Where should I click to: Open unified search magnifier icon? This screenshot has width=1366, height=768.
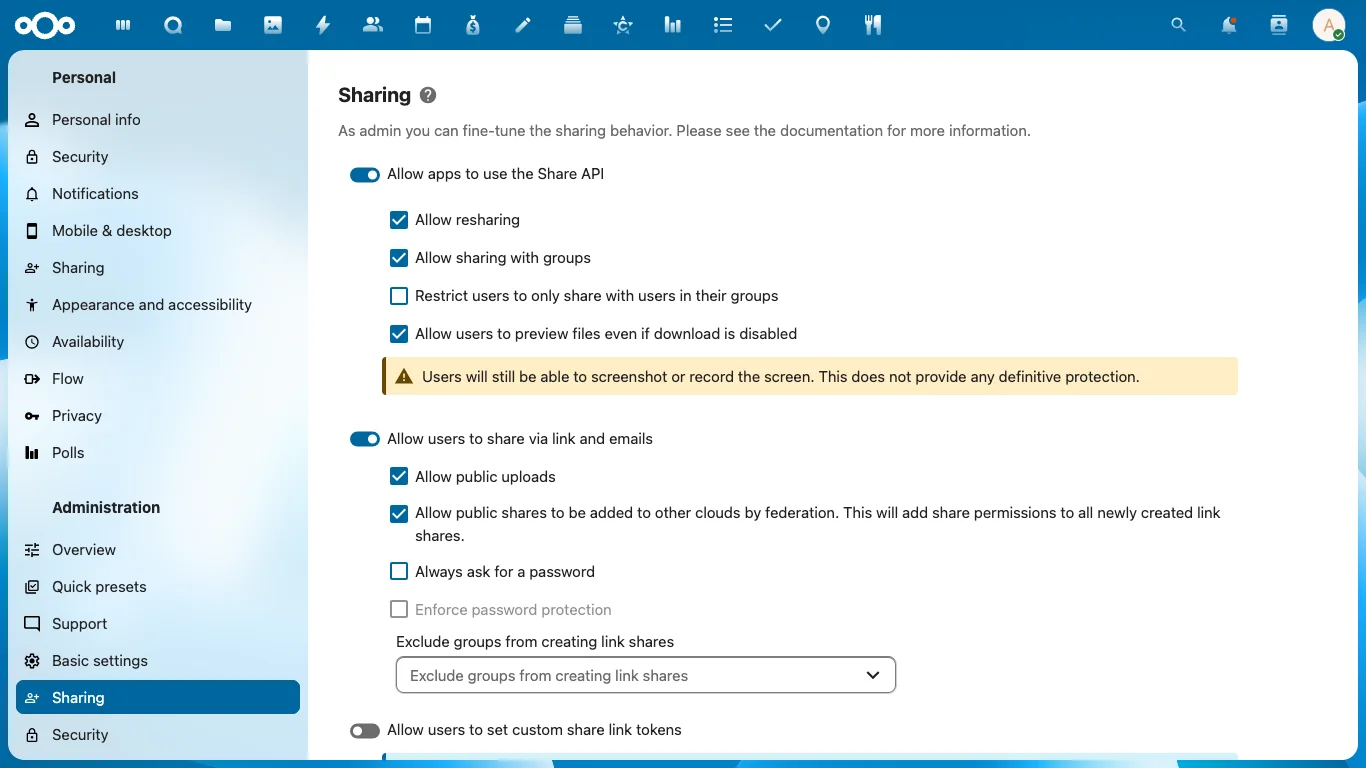pos(1179,25)
